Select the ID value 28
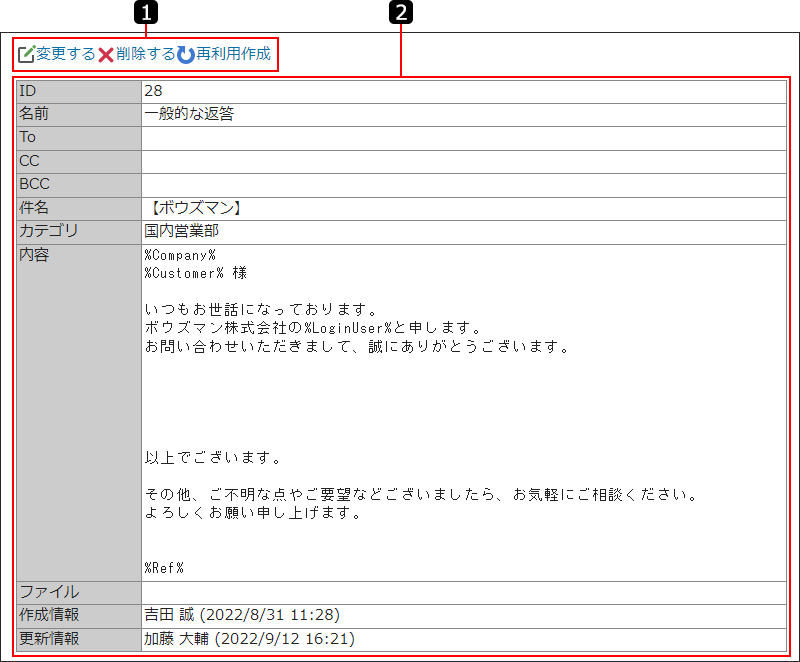This screenshot has height=662, width=800. (x=153, y=91)
